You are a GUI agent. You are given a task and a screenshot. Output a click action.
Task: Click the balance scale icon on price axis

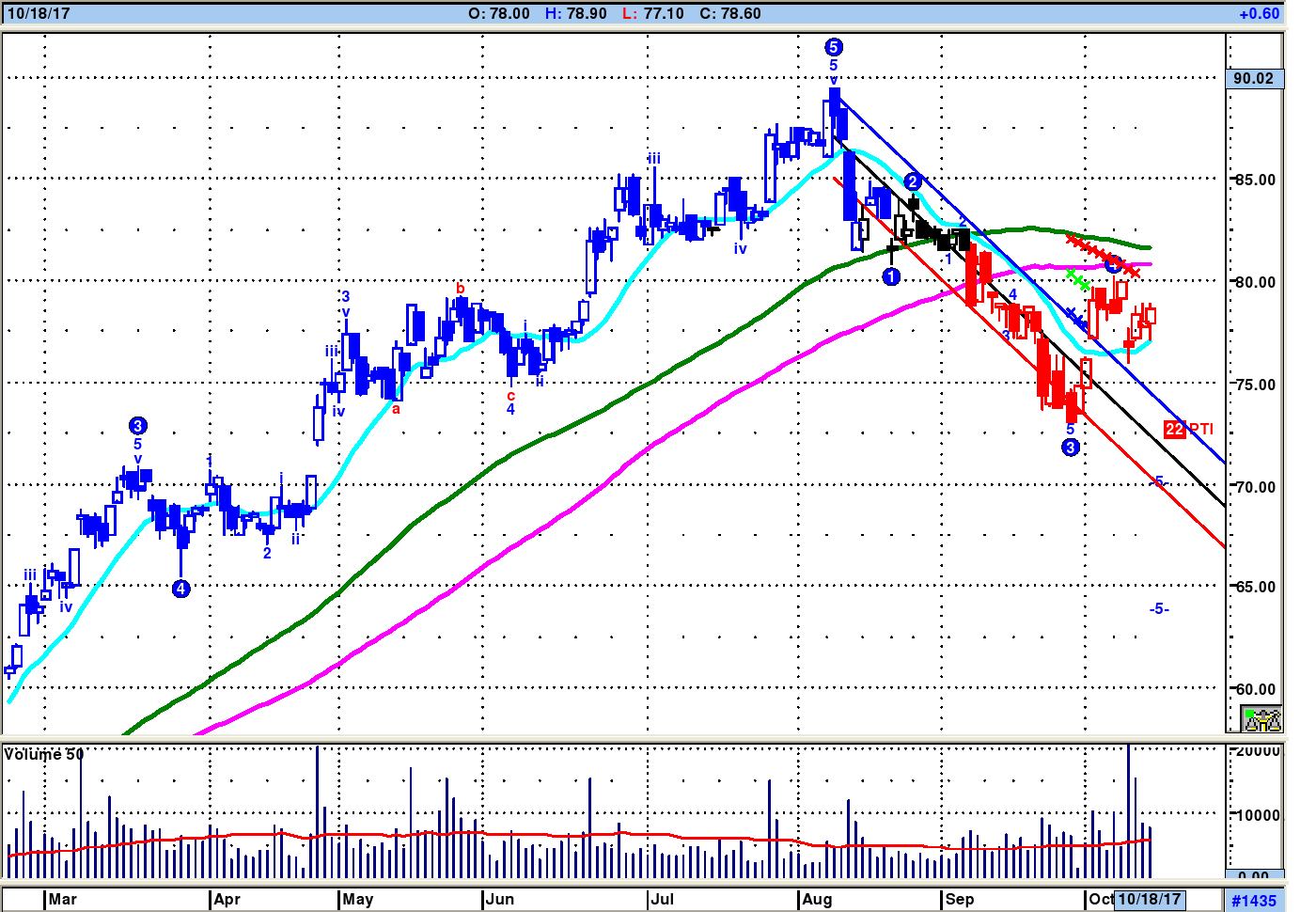1262,720
